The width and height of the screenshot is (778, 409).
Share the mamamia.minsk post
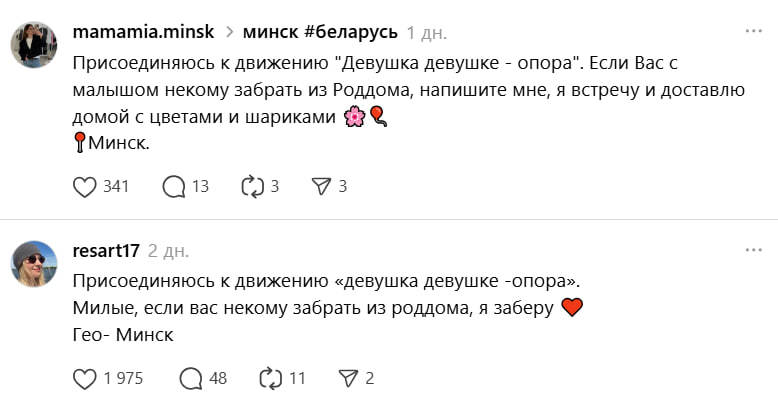click(321, 186)
